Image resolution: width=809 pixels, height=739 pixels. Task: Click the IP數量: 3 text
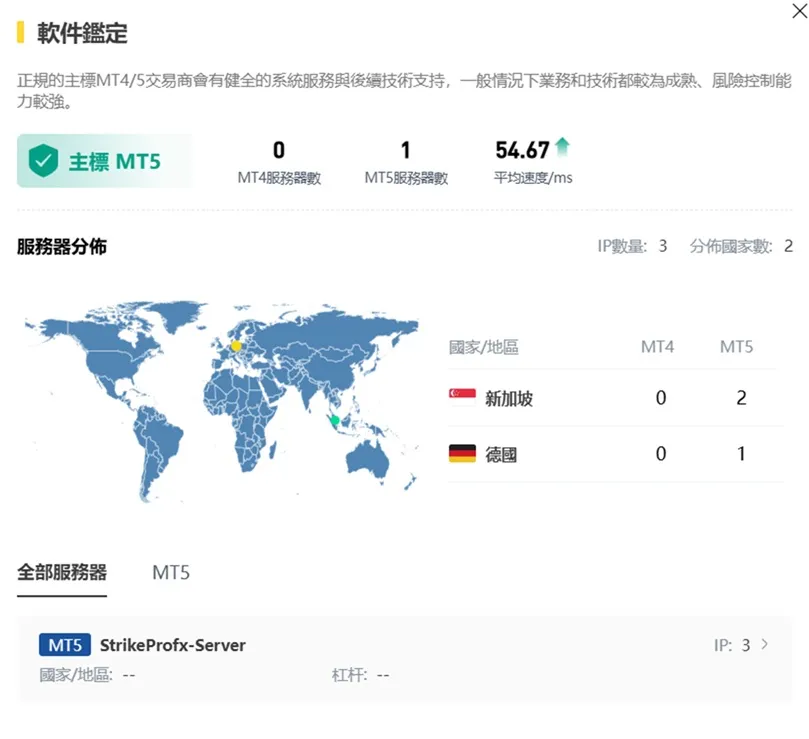coord(632,246)
